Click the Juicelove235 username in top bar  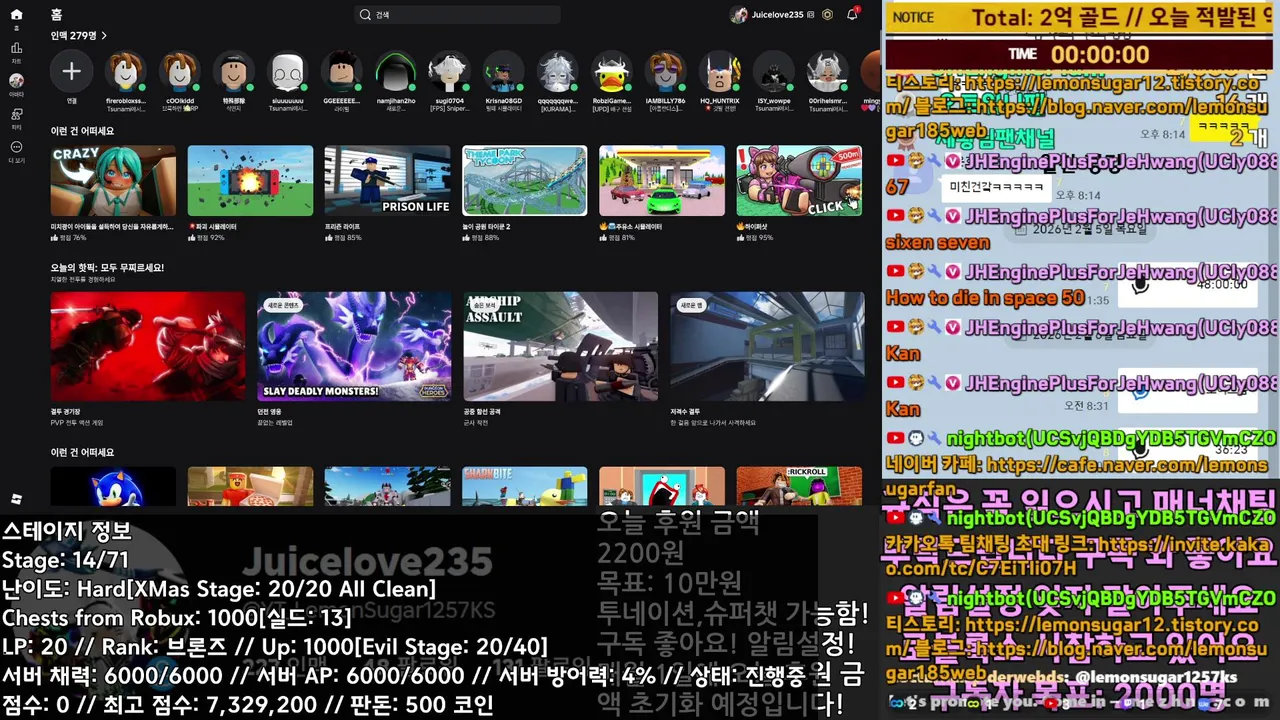coord(777,15)
